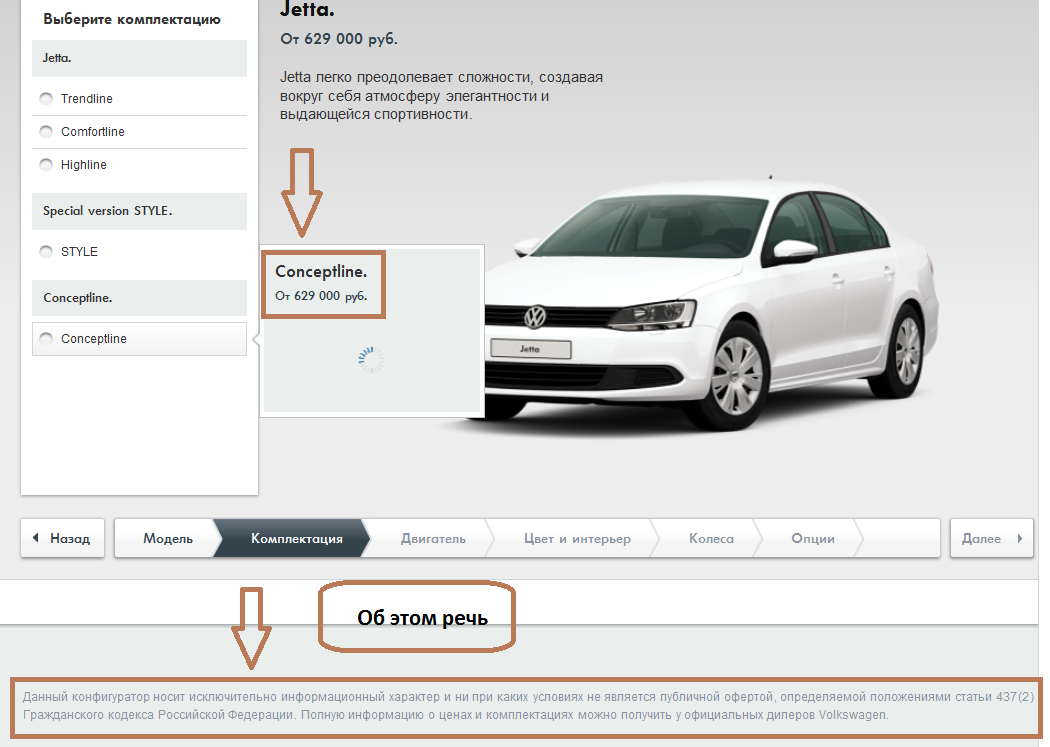Viewport: 1050px width, 747px height.
Task: Click the Conceptline. group header
Action: pyautogui.click(x=139, y=298)
